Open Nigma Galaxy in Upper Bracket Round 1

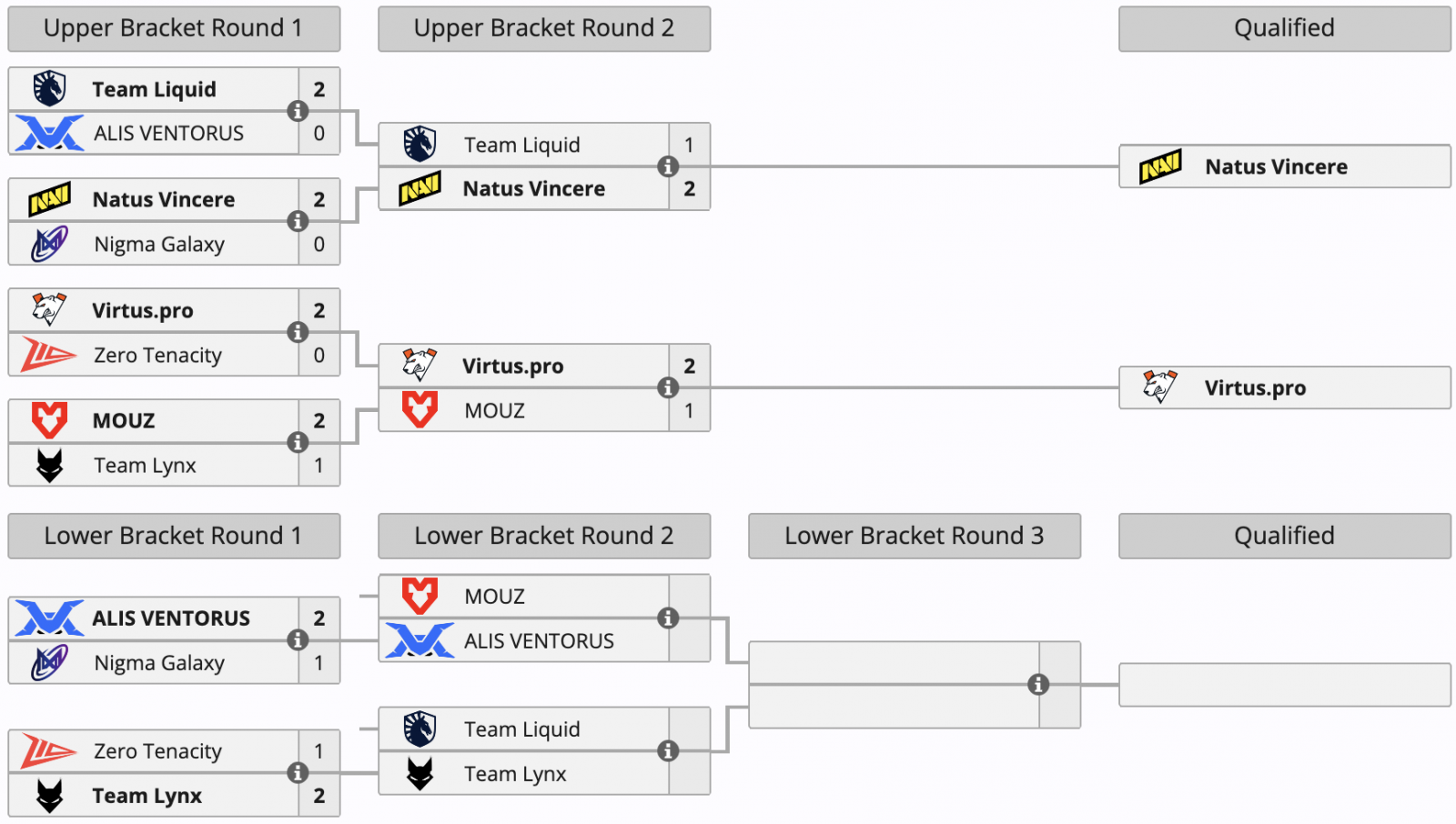[159, 245]
